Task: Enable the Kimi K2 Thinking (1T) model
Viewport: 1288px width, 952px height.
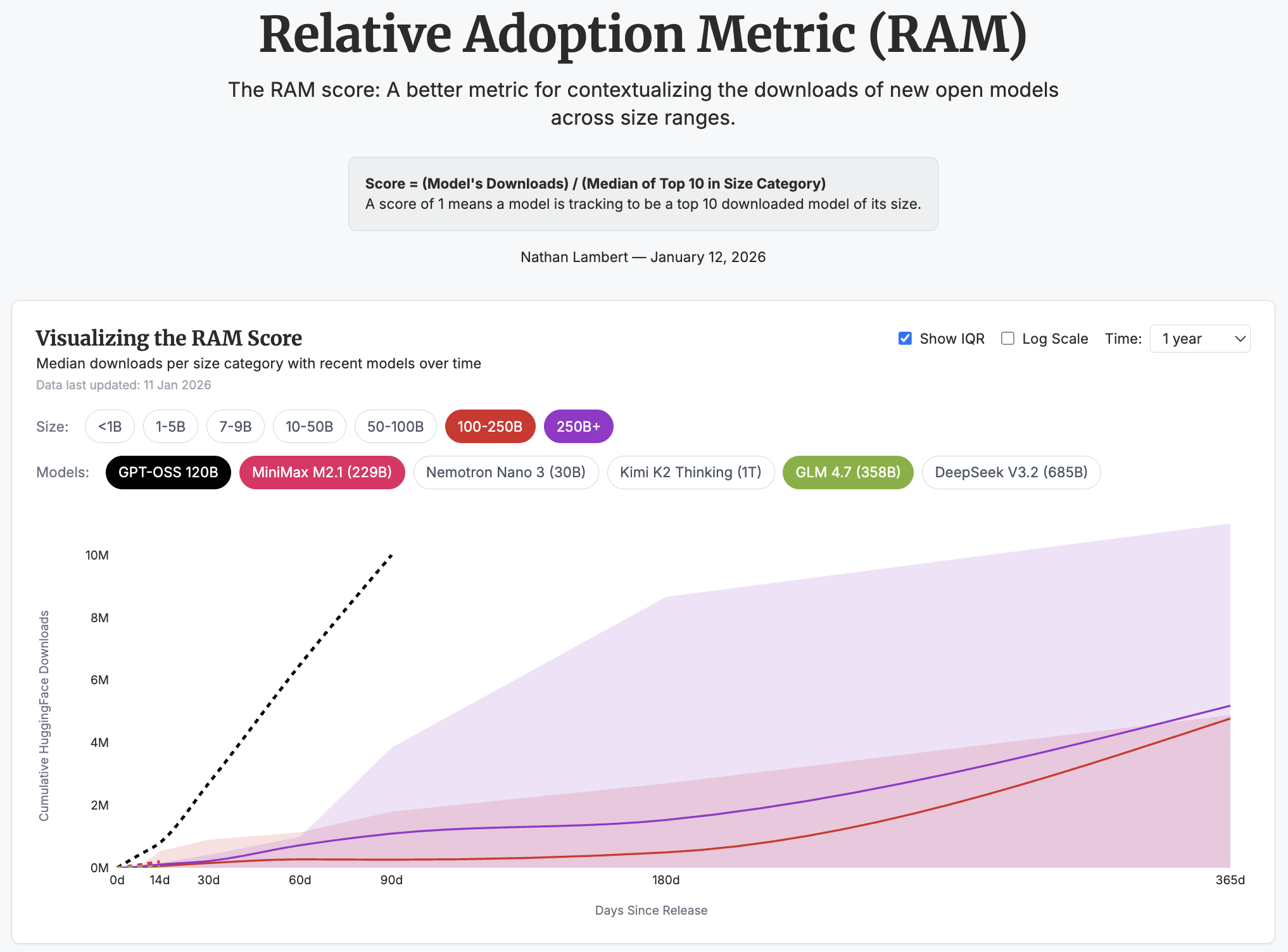Action: tap(690, 472)
